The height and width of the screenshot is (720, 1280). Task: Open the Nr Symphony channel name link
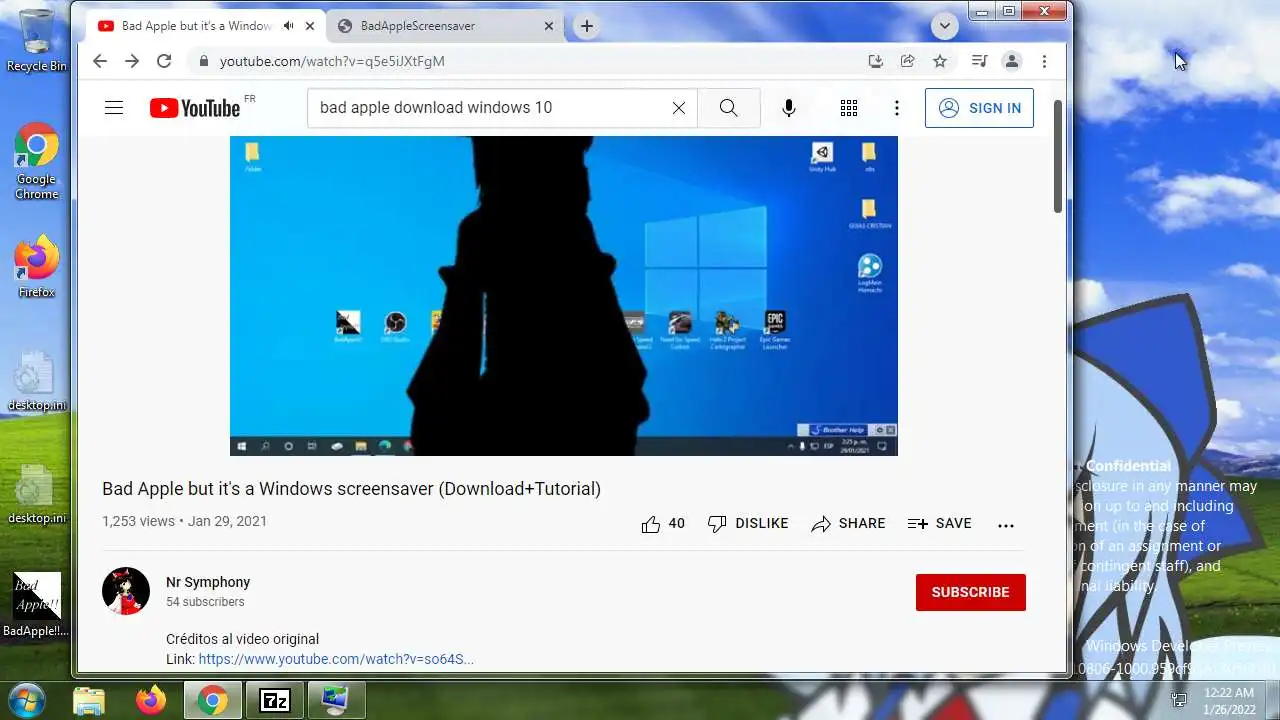click(208, 582)
